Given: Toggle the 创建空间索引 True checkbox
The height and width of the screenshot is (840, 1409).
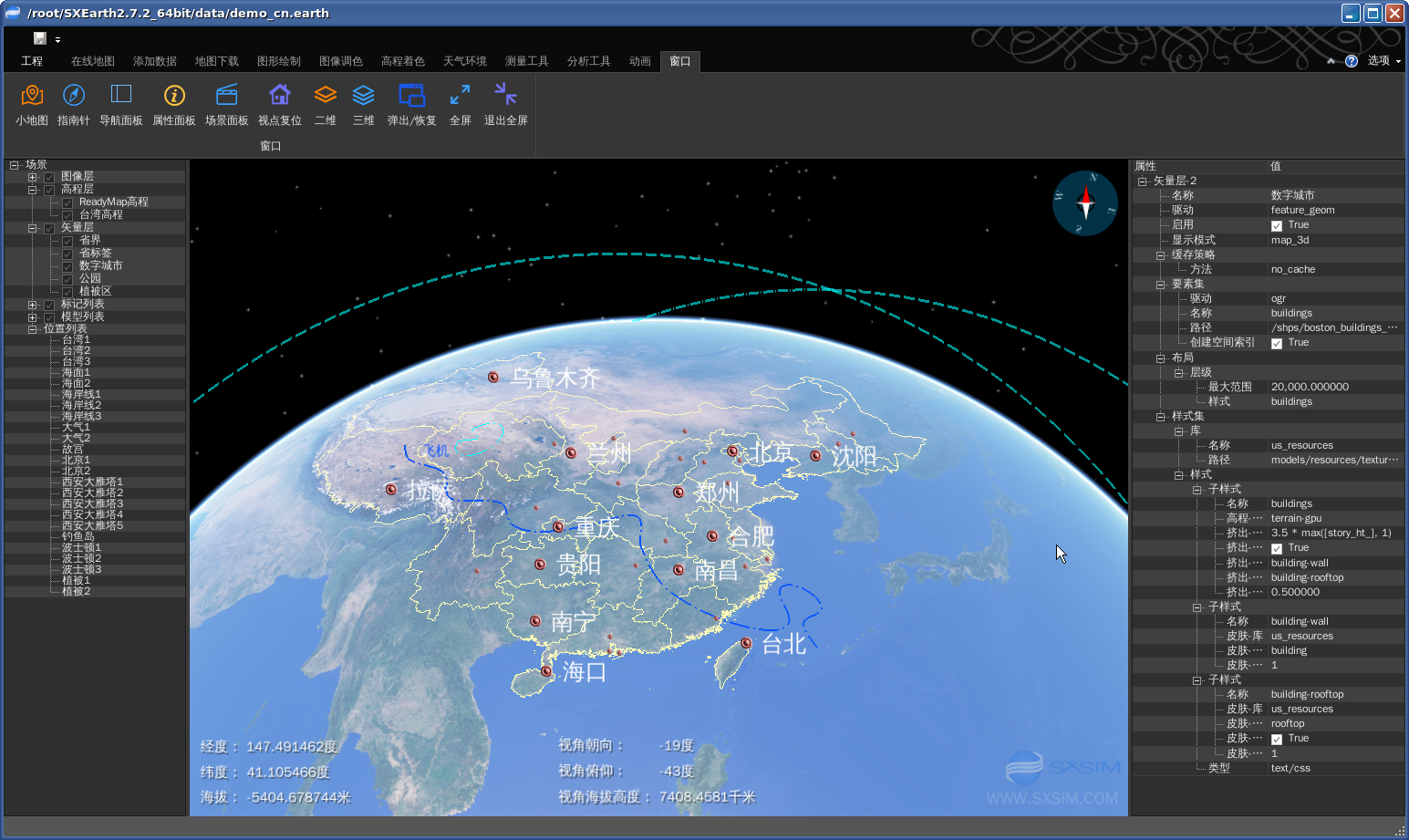Looking at the screenshot, I should 1277,343.
